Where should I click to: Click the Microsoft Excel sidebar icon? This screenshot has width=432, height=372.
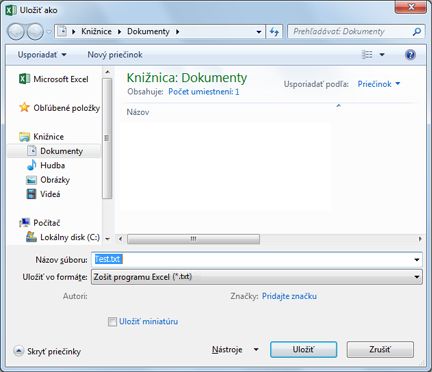pos(24,79)
